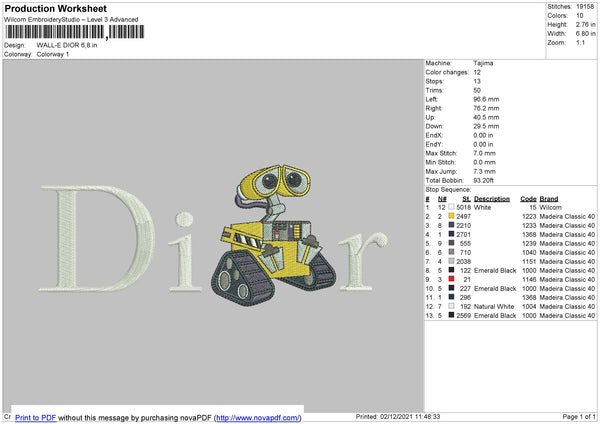The image size is (600, 424).
Task: Pick the red swatch with code 1146
Action: [452, 279]
